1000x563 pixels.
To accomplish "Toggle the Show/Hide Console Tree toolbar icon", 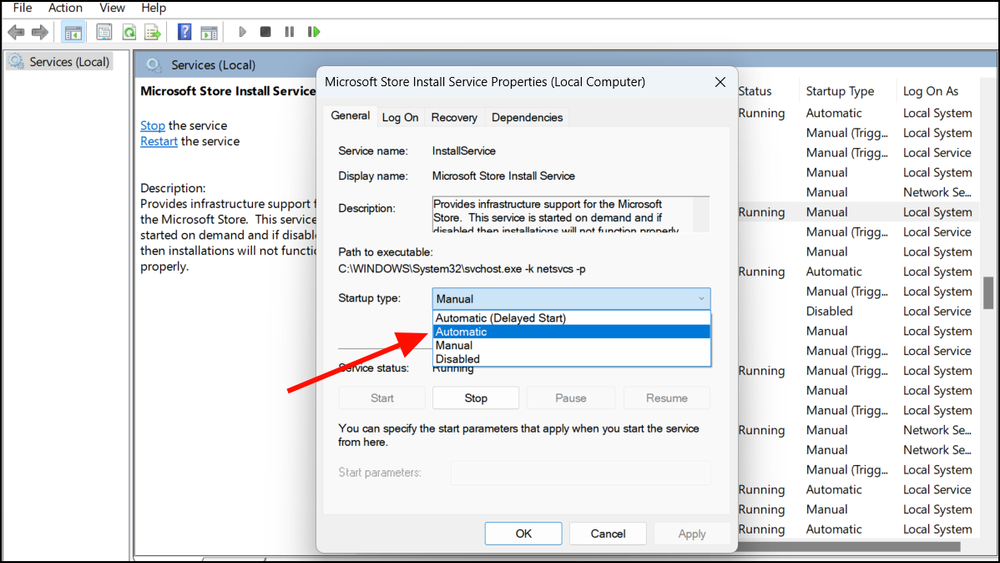I will pos(73,32).
